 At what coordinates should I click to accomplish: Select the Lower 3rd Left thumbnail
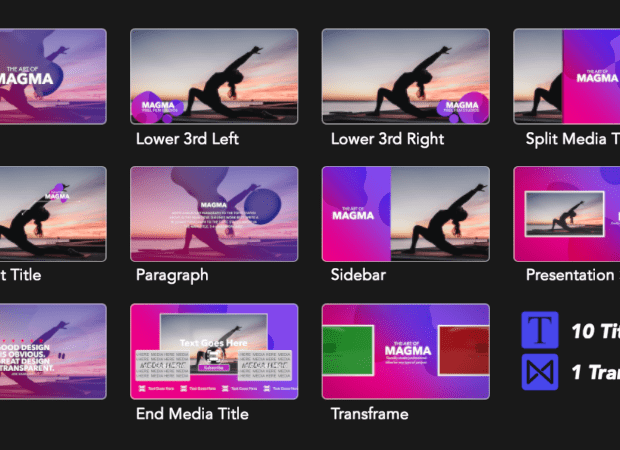[214, 76]
